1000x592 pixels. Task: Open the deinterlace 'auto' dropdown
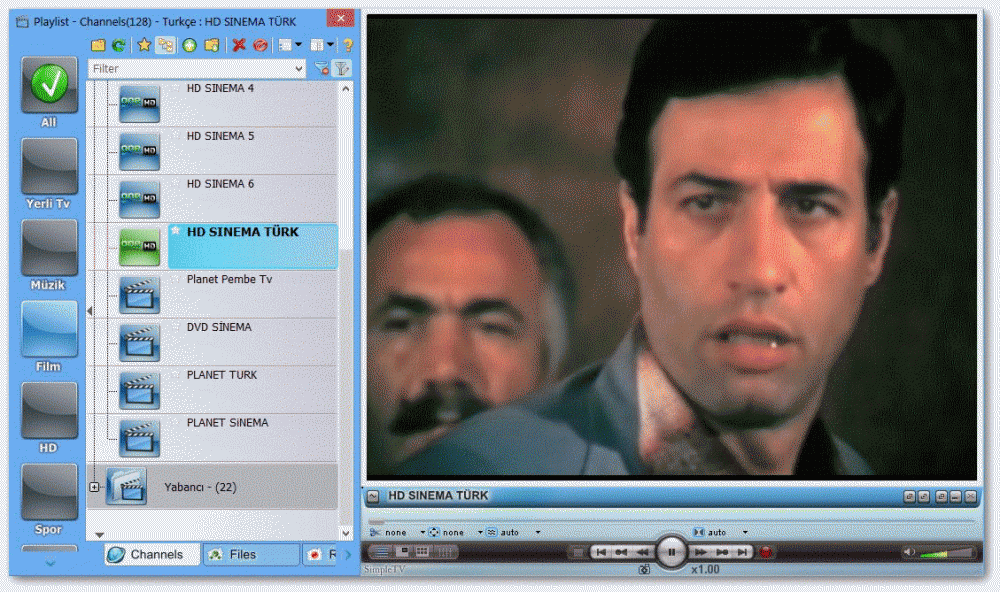click(x=538, y=532)
